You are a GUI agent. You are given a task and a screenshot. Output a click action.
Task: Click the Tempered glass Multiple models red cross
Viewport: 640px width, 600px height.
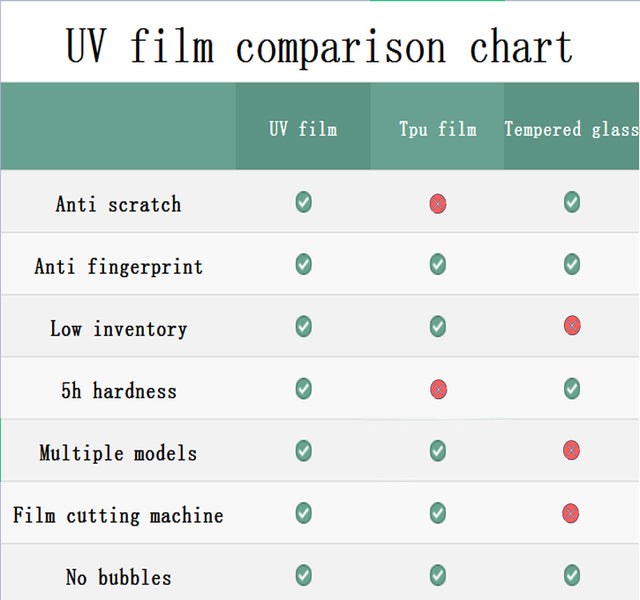coord(571,450)
